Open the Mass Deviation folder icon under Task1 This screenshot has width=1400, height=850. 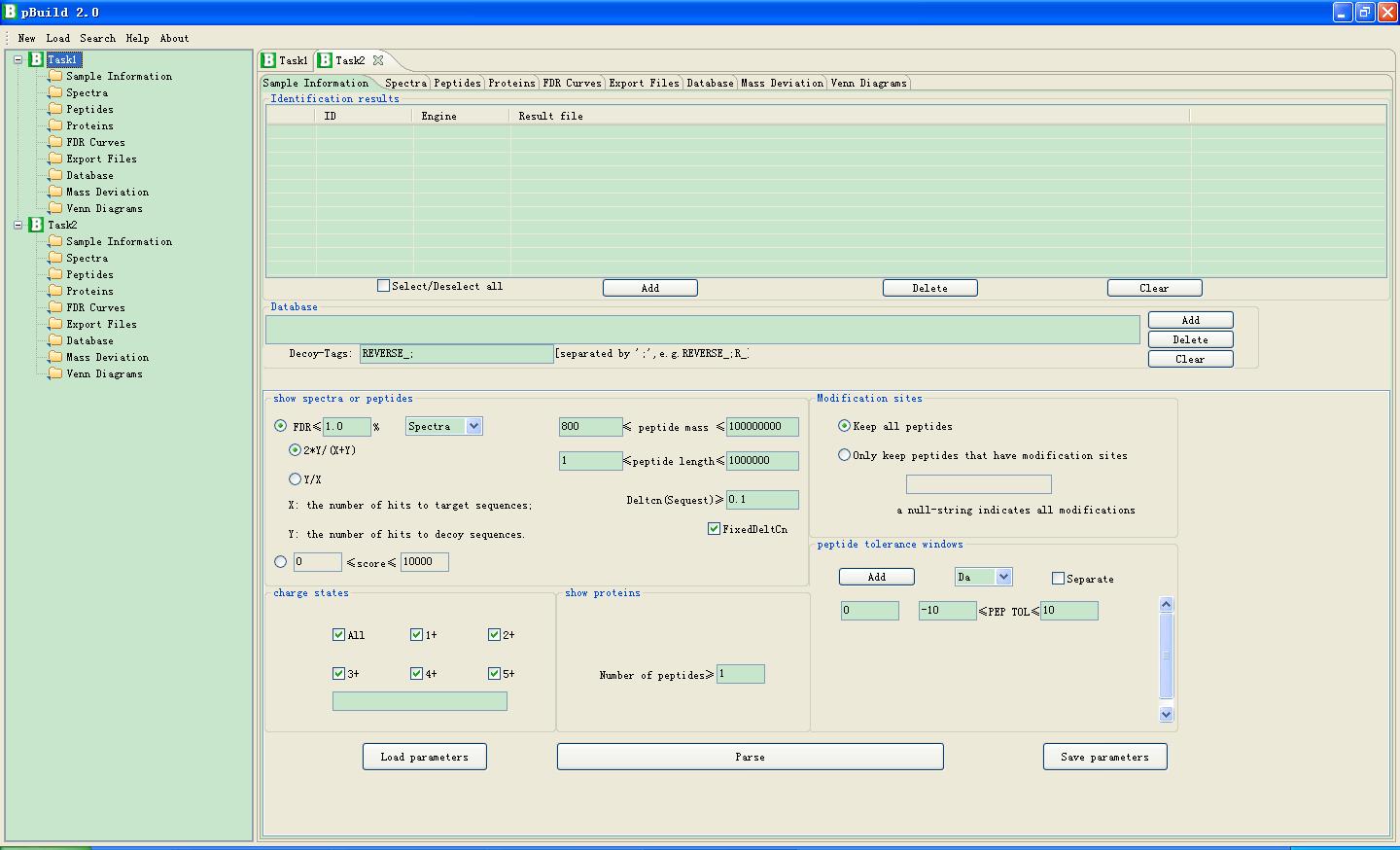(x=55, y=192)
